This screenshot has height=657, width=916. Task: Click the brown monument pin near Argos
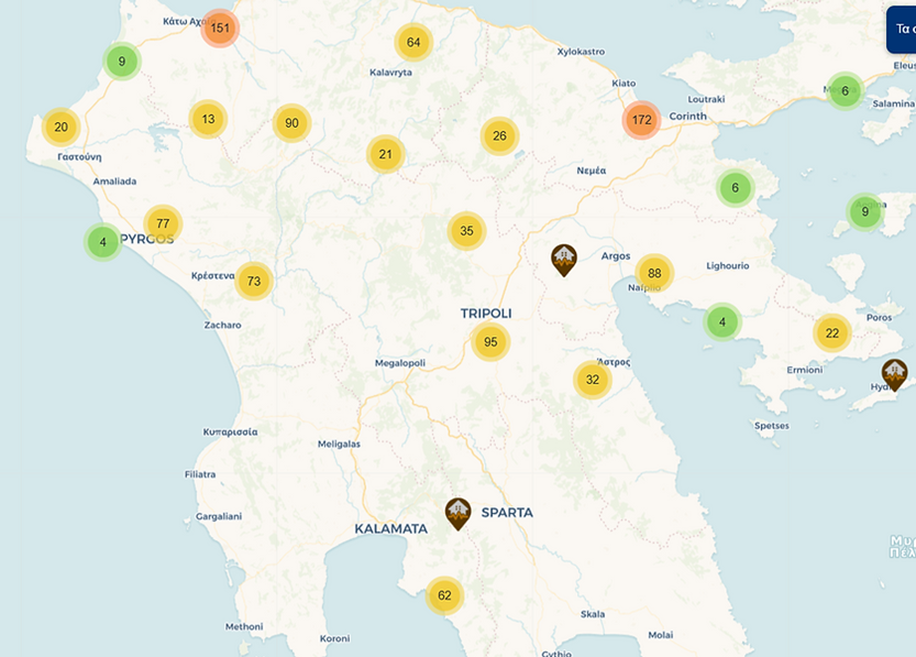[564, 259]
